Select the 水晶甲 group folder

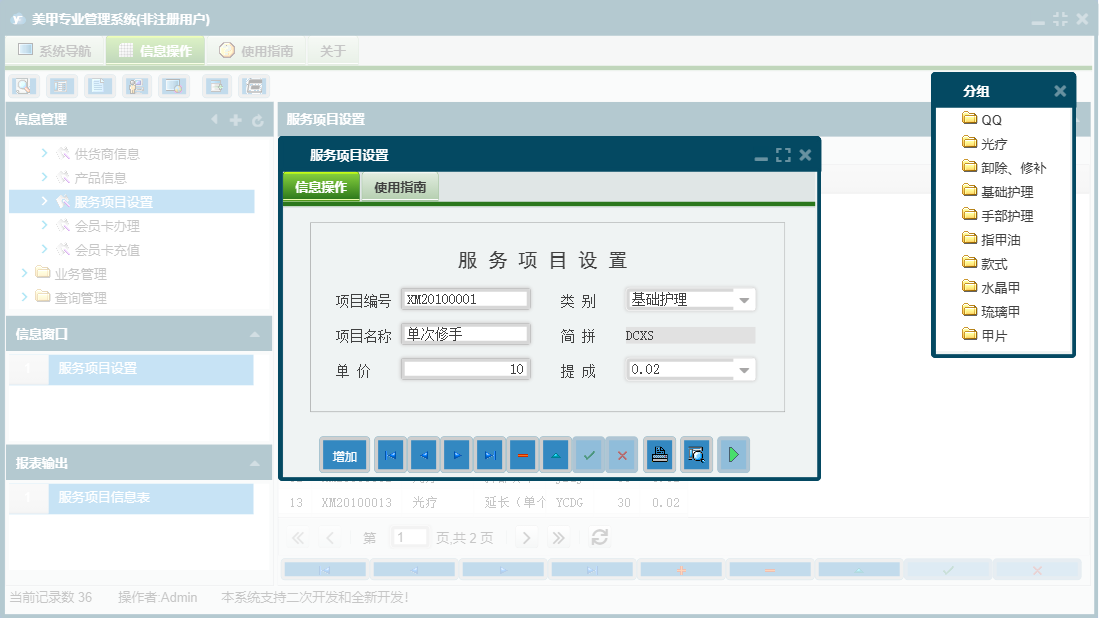pos(995,286)
